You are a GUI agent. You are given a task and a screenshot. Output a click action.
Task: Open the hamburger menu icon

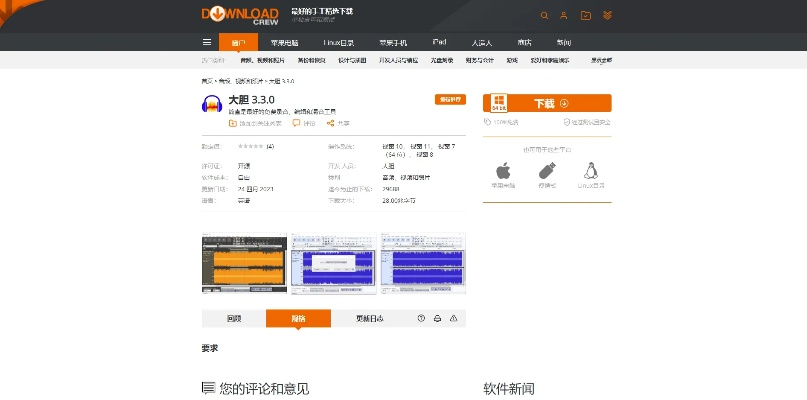coord(207,42)
